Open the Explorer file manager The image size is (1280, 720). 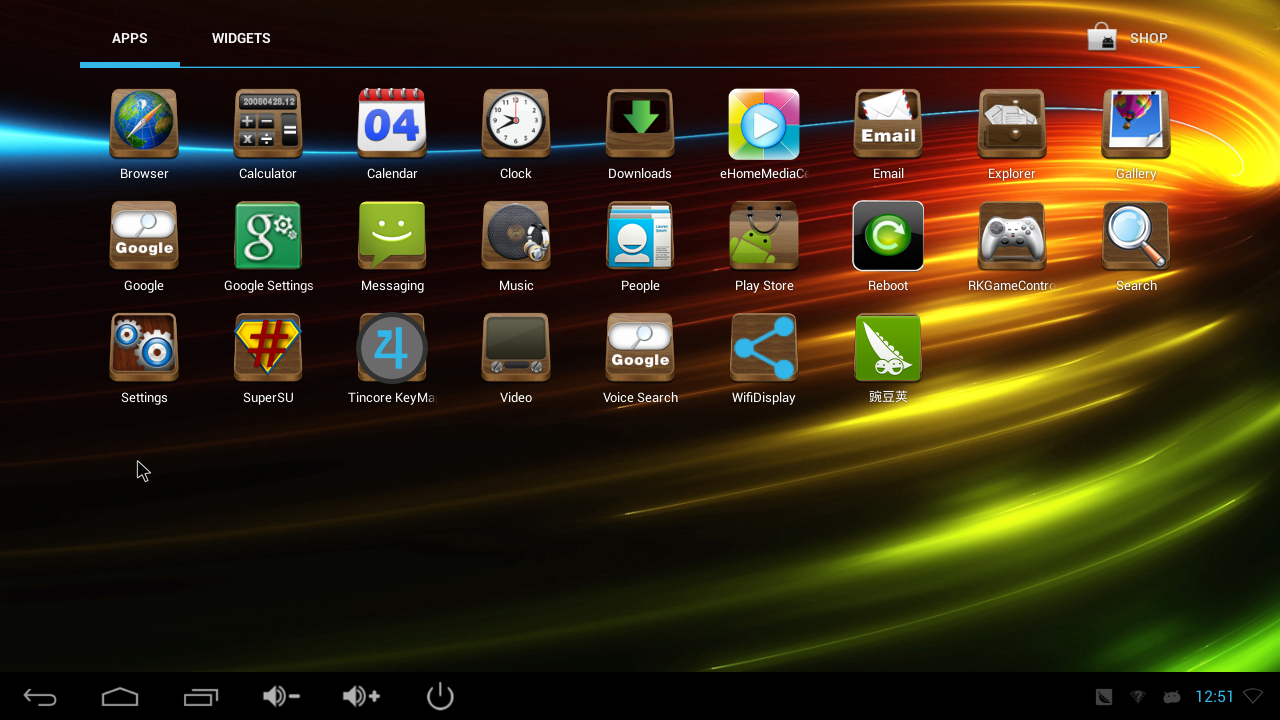tap(1012, 124)
